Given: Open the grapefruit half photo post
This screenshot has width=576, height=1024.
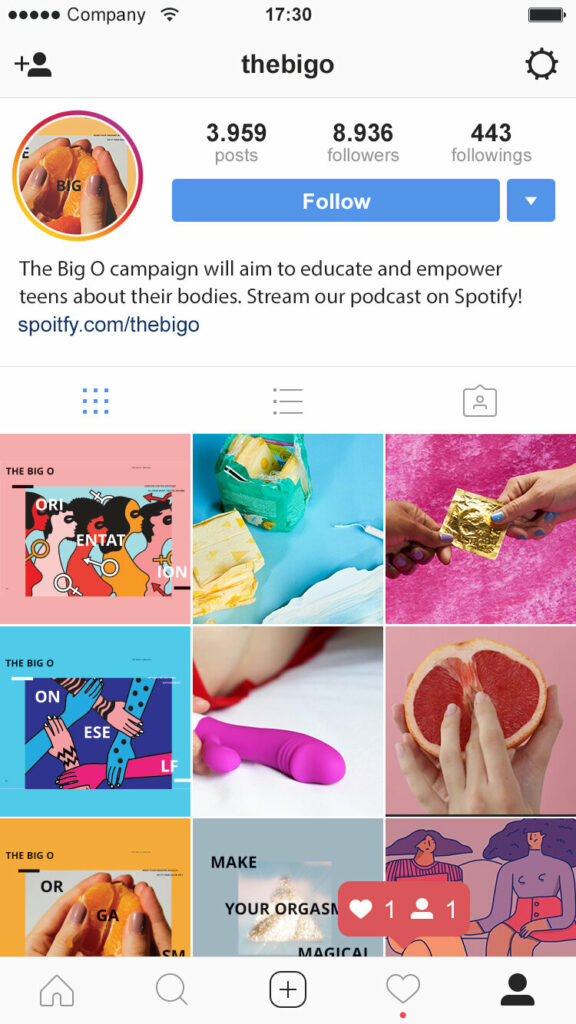Looking at the screenshot, I should coord(481,721).
